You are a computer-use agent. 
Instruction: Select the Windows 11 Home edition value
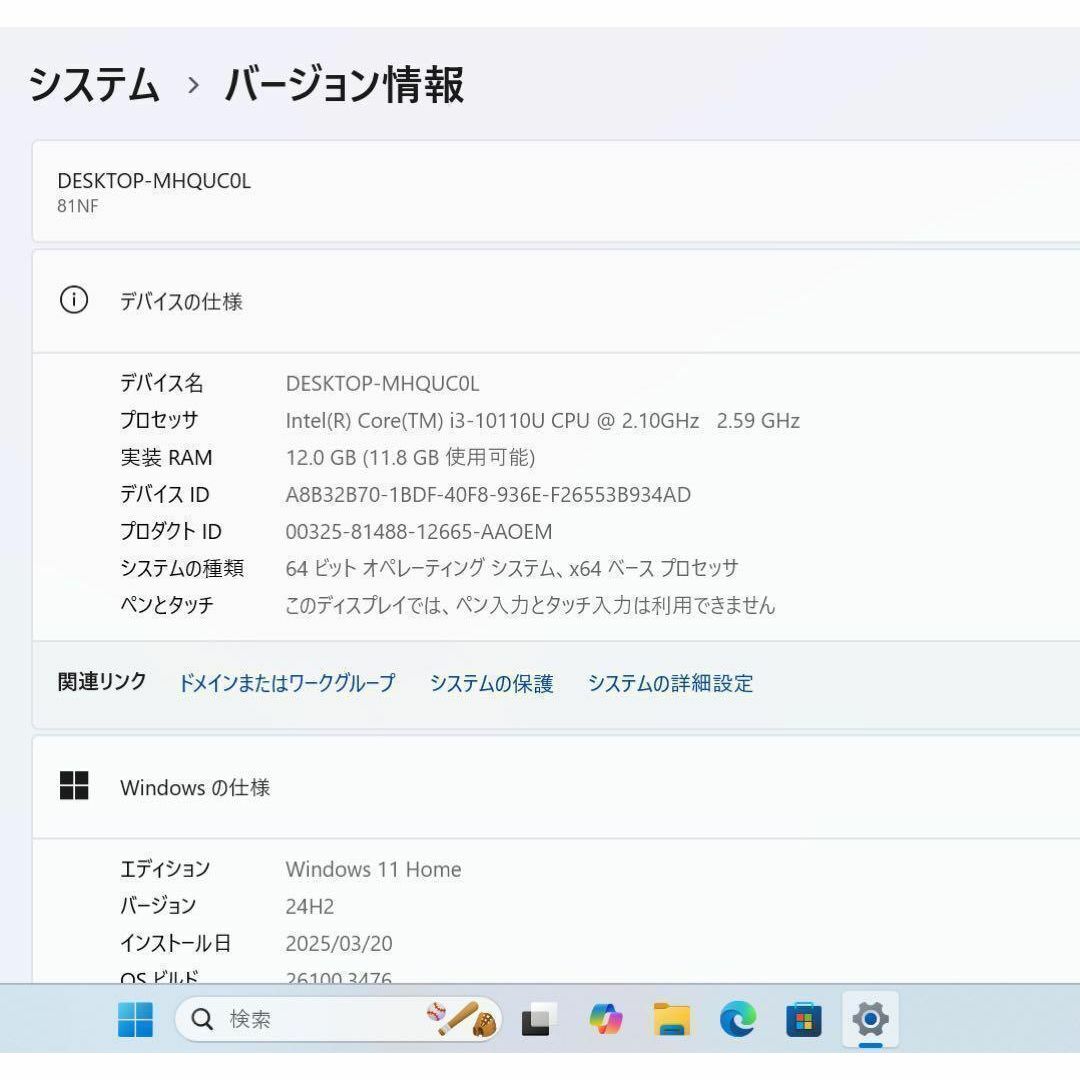pos(373,869)
